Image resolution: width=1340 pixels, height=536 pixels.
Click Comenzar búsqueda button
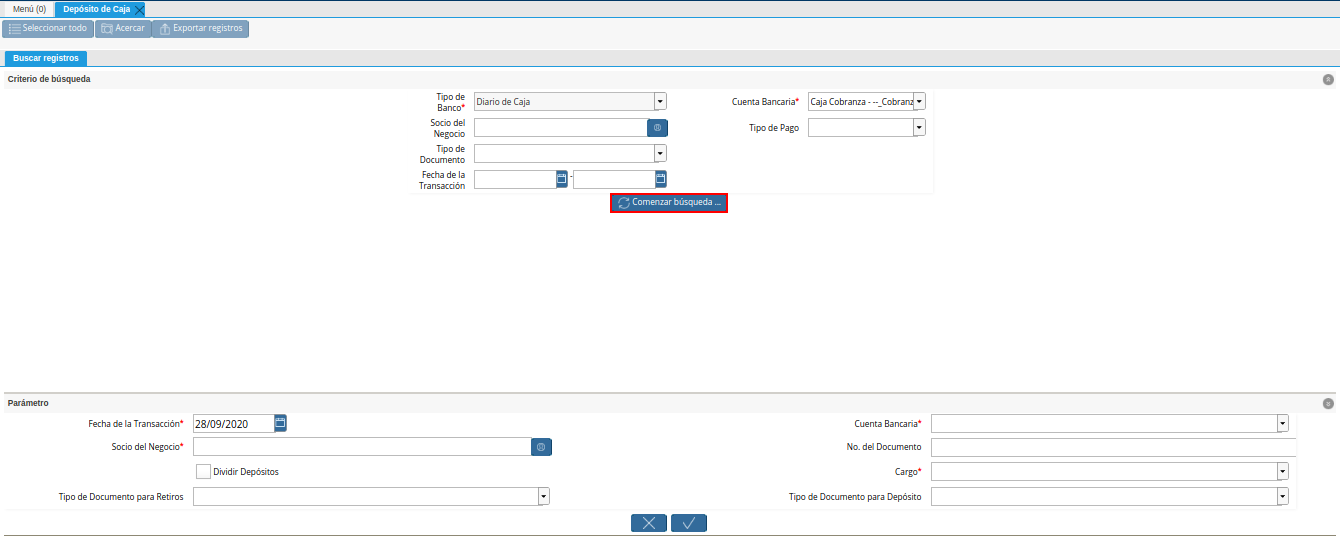point(668,202)
